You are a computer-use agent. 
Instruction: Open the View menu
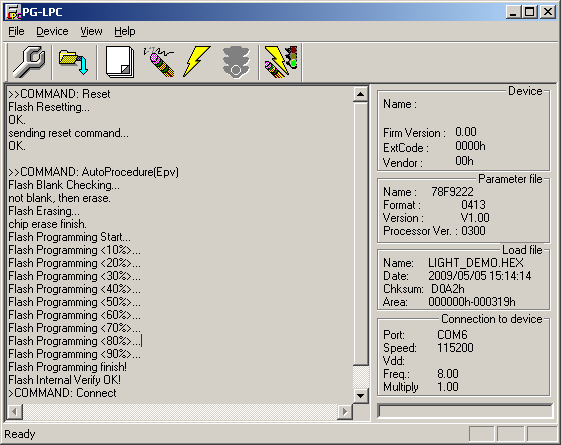tap(91, 31)
